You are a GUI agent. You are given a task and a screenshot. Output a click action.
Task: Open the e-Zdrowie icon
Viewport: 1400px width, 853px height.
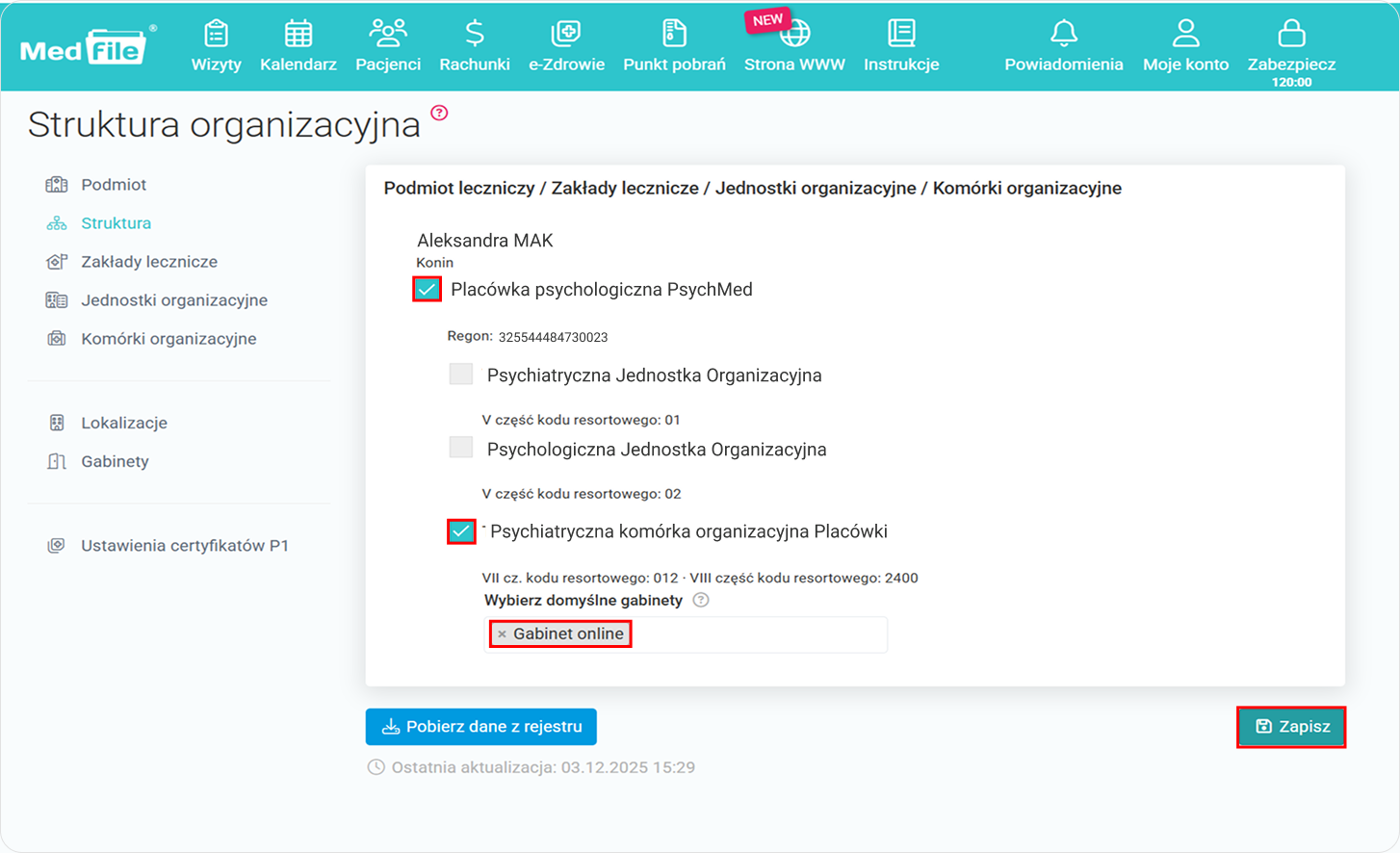coord(565,35)
